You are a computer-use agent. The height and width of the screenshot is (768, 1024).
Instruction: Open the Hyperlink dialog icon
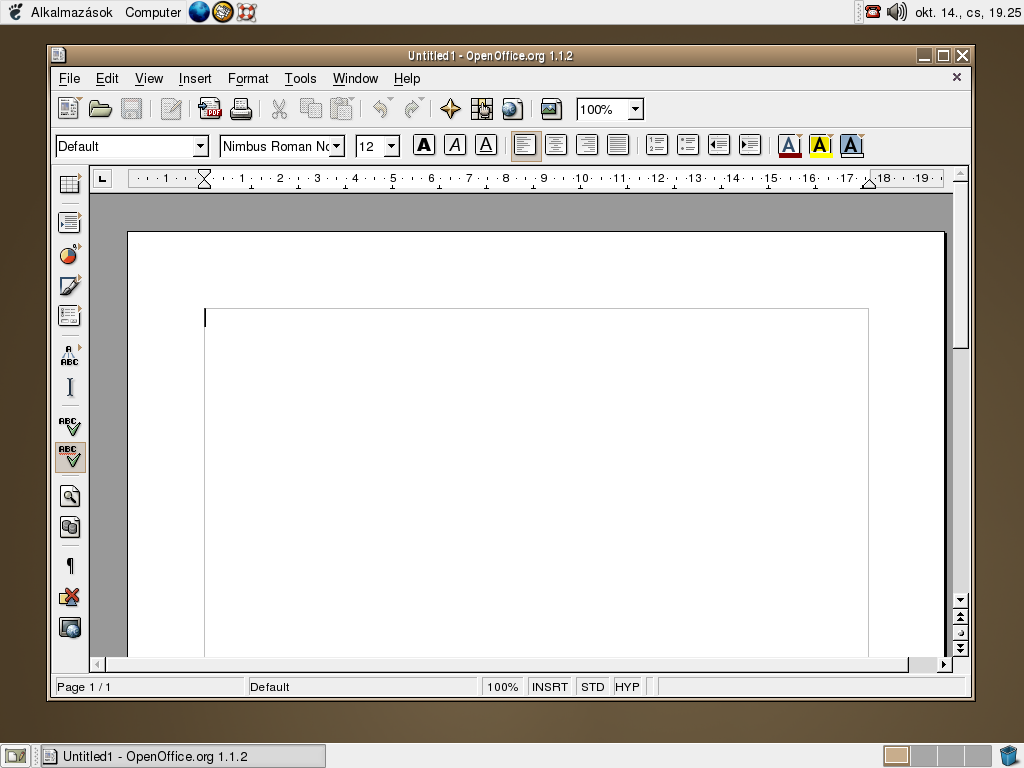pos(513,108)
